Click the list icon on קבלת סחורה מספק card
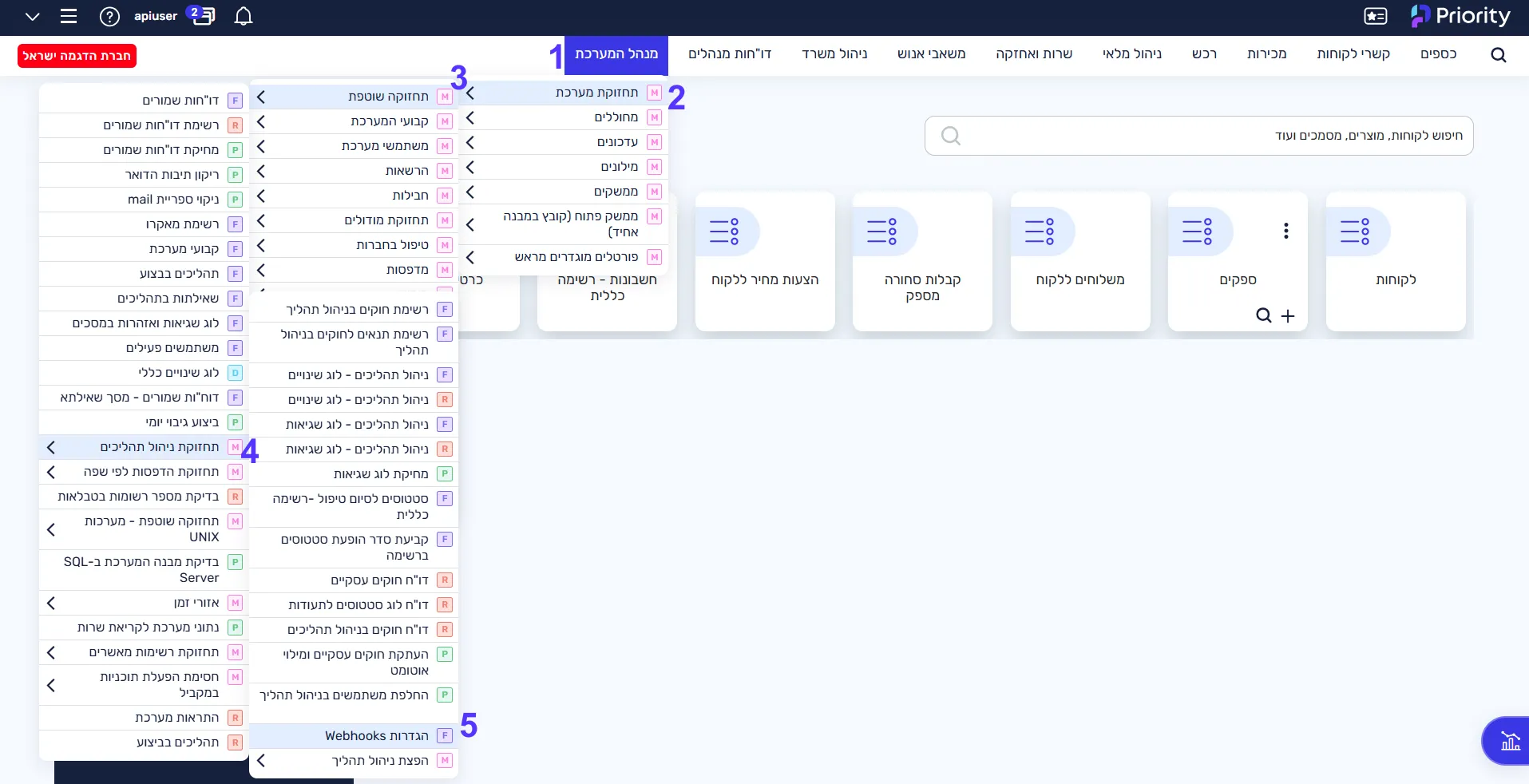 881,232
